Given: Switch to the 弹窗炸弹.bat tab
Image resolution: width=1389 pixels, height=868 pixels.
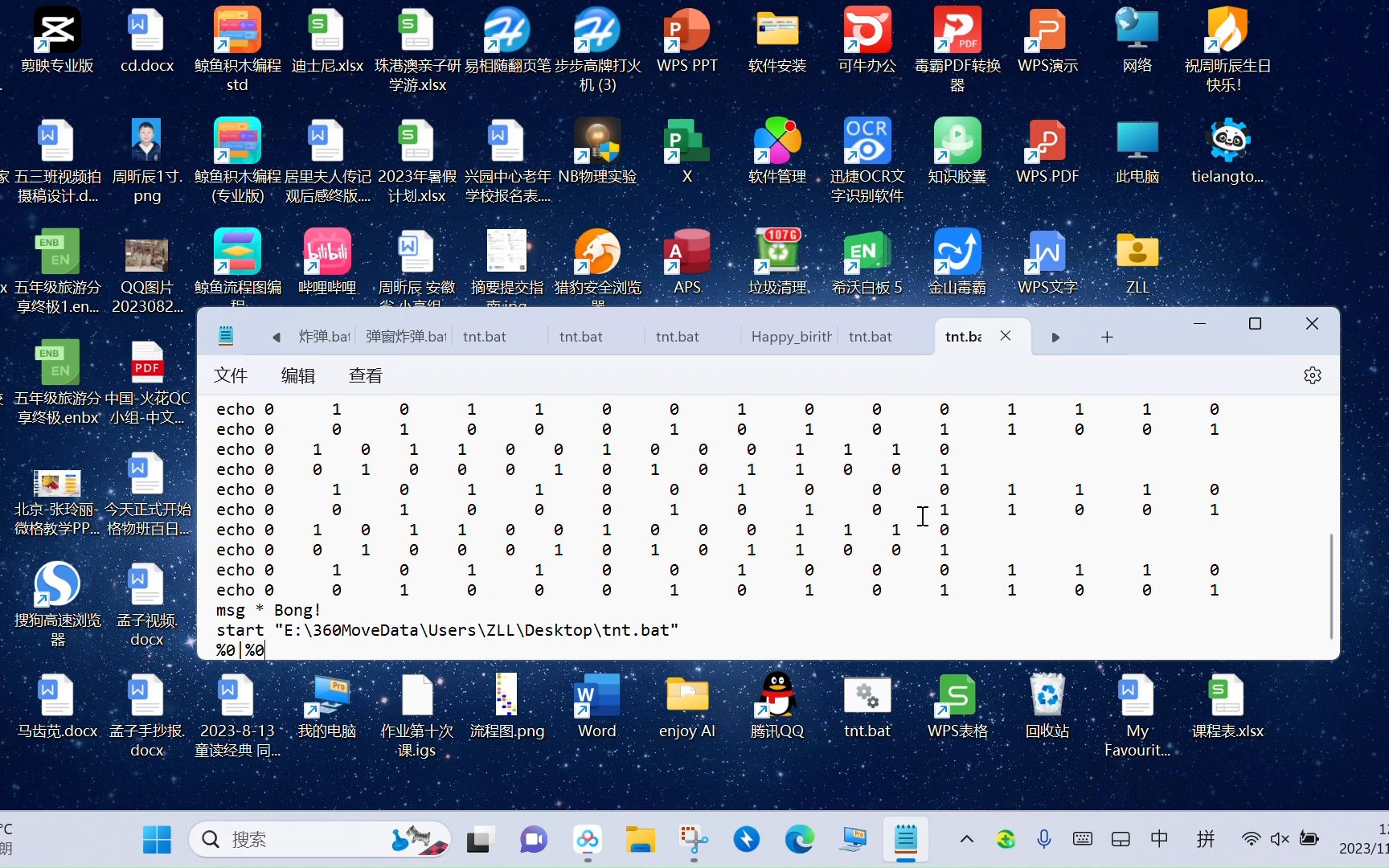Looking at the screenshot, I should (x=406, y=337).
